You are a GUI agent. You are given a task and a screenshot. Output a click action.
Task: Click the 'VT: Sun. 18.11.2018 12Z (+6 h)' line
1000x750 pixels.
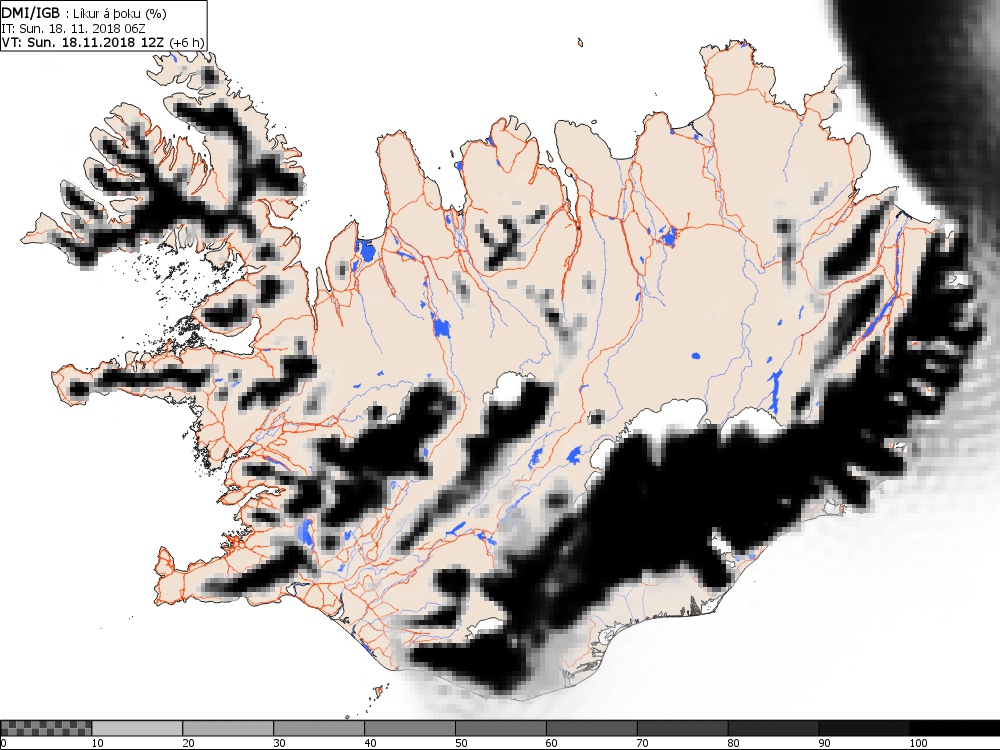(x=103, y=42)
